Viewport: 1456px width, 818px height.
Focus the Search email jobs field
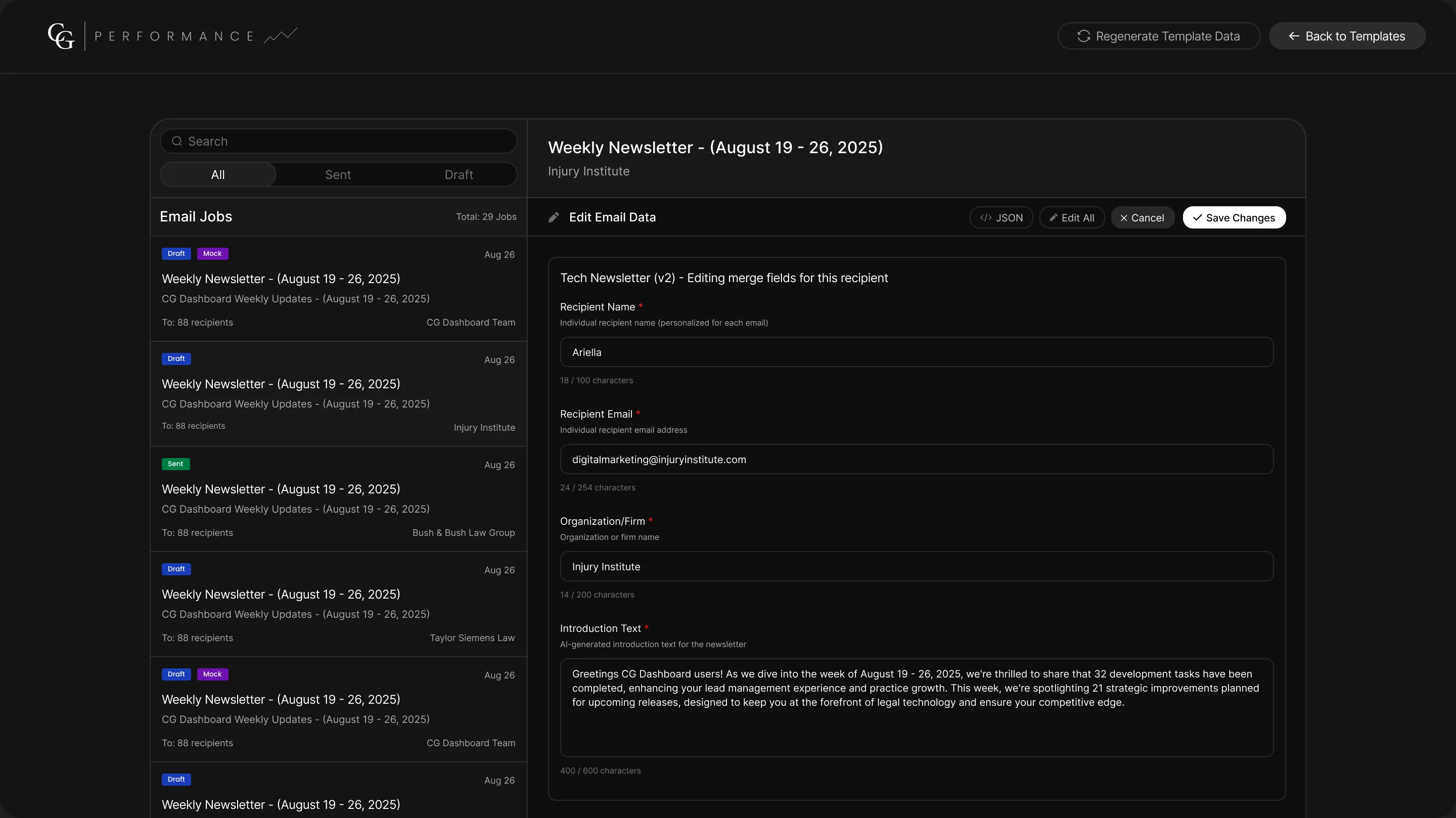(339, 142)
